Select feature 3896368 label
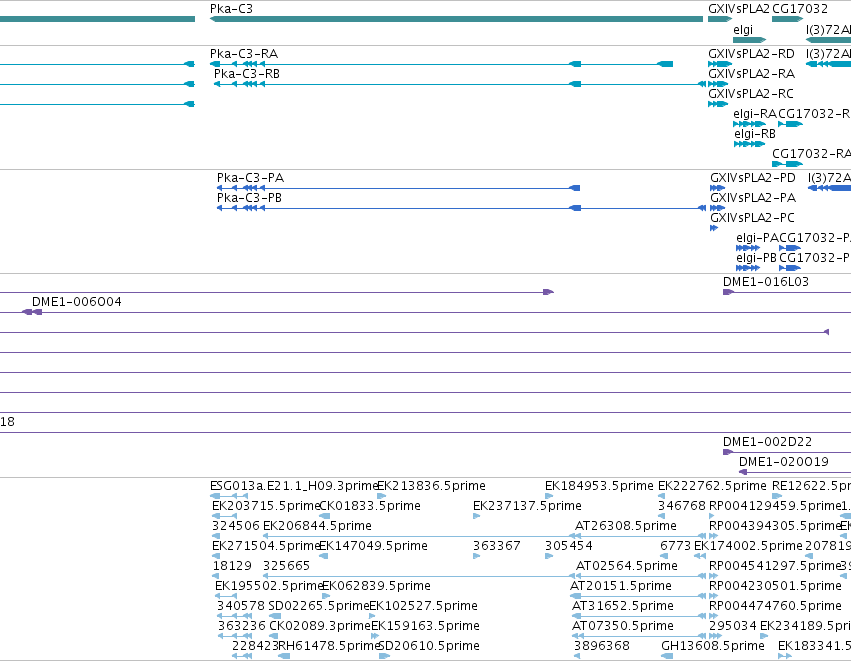The width and height of the screenshot is (851, 661). (602, 647)
